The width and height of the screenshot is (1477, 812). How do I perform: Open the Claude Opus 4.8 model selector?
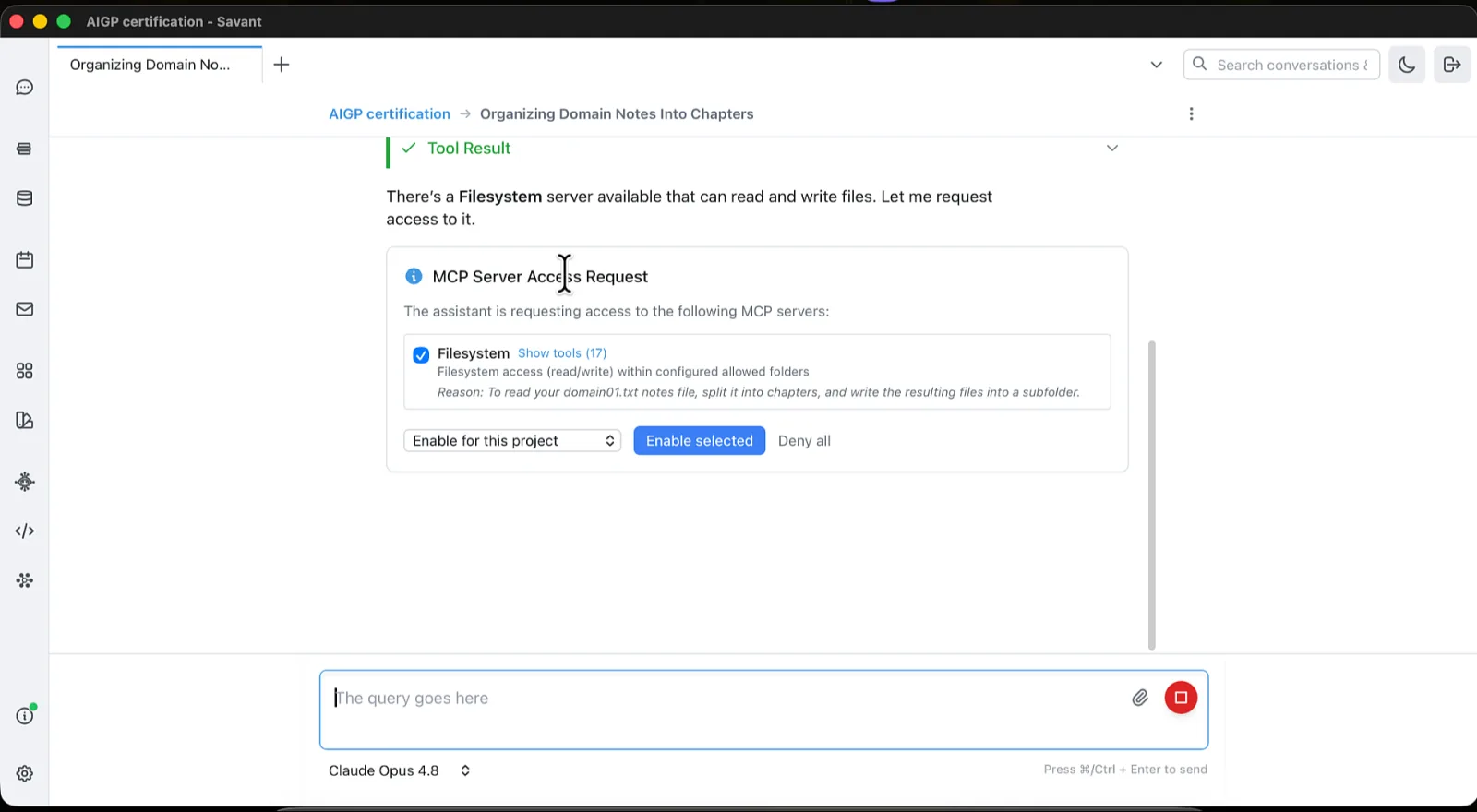click(x=400, y=770)
